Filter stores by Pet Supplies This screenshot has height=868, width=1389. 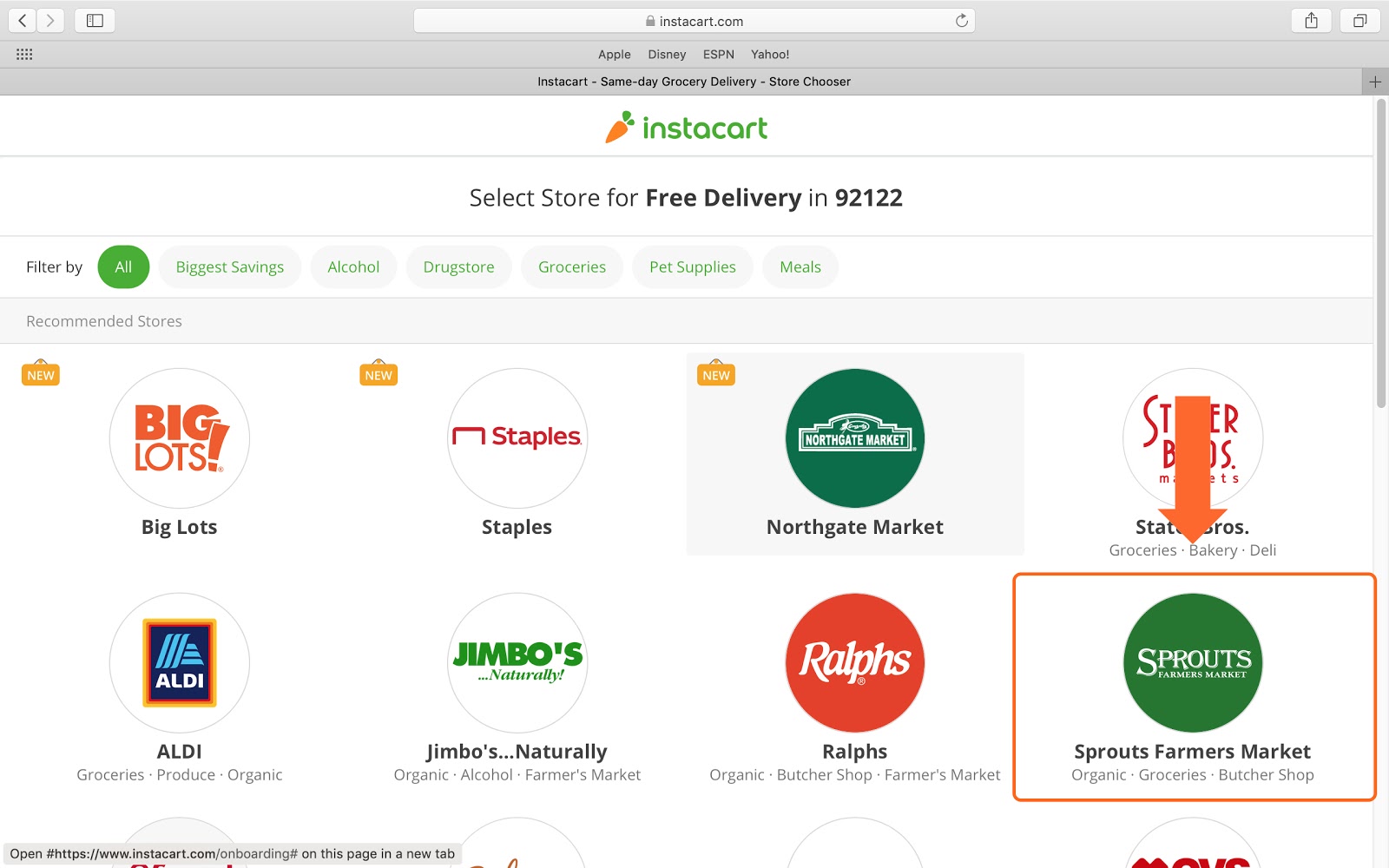pos(693,267)
